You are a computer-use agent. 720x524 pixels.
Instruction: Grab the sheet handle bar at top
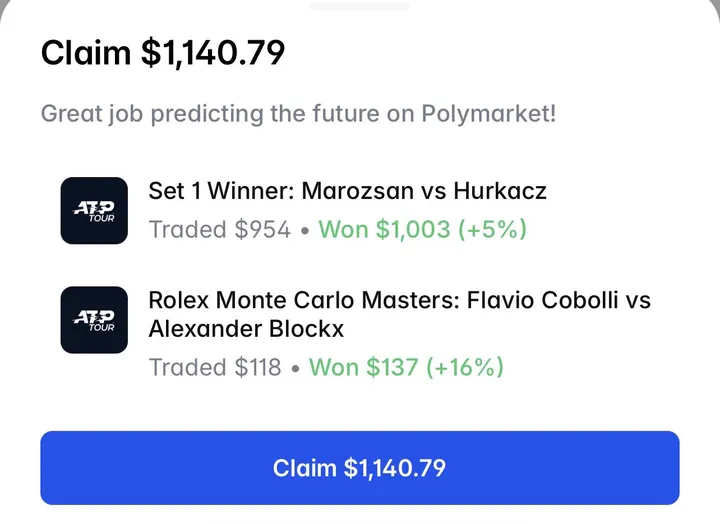point(360,6)
